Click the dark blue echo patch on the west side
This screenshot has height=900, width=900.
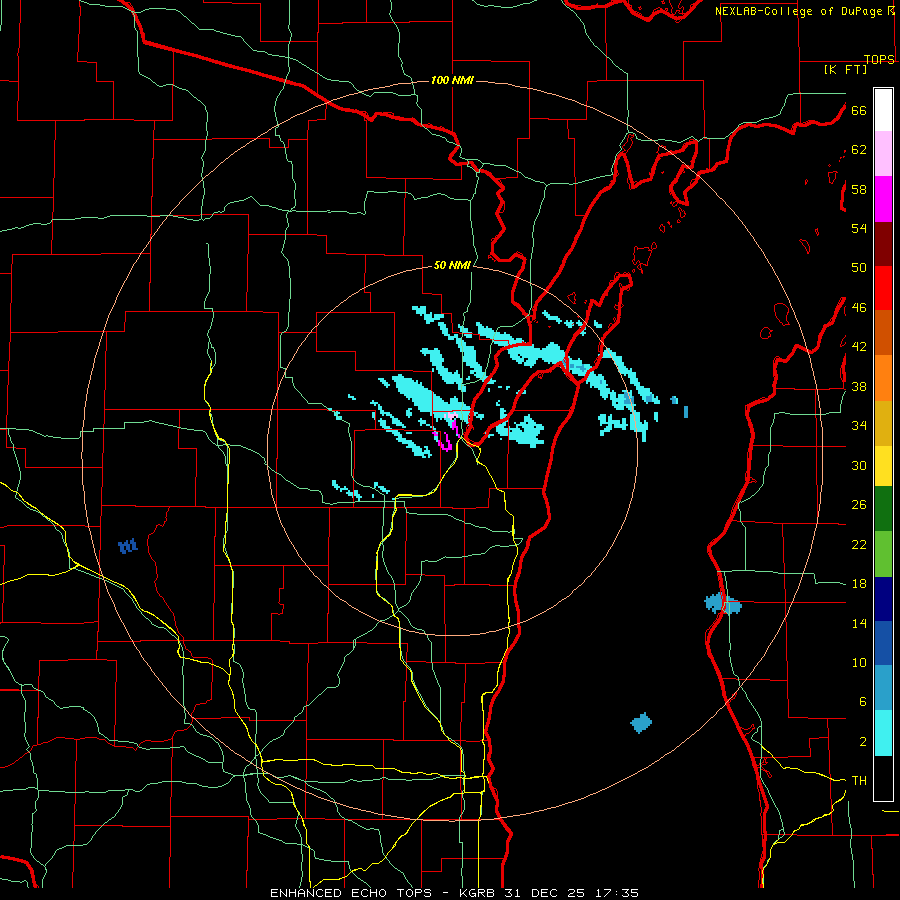coord(128,546)
